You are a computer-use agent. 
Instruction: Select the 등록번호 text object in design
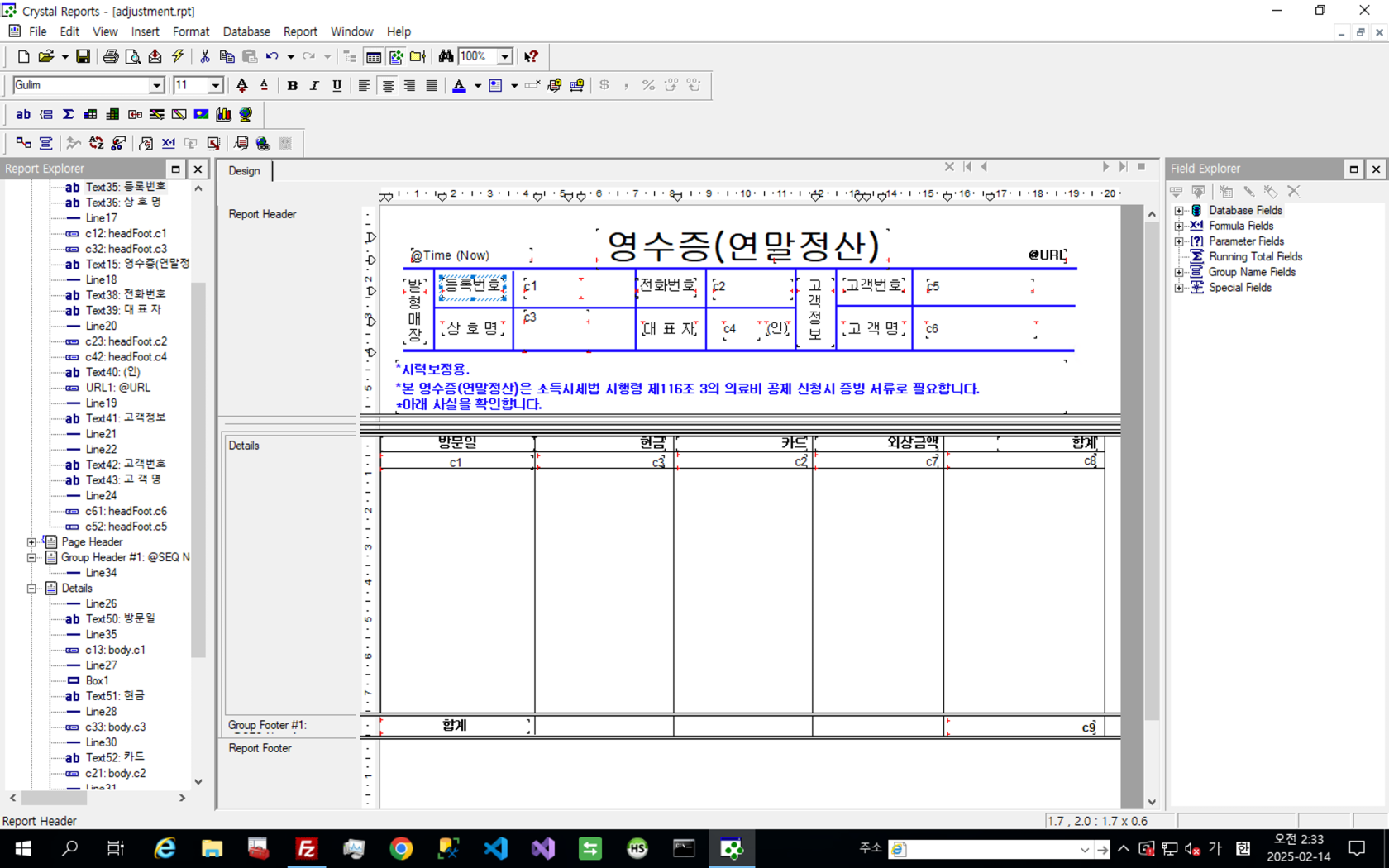(472, 286)
